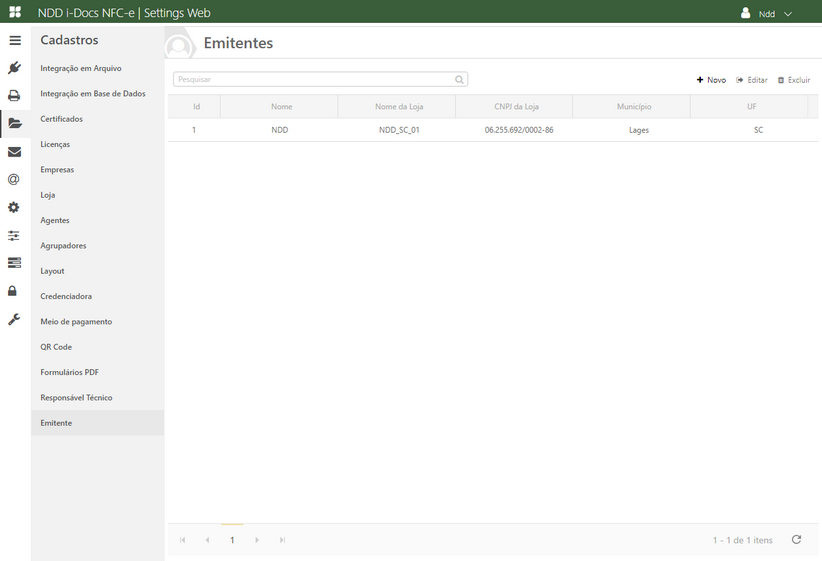822x561 pixels.
Task: Open Certificados in the Cadastros menu
Action: pos(62,119)
